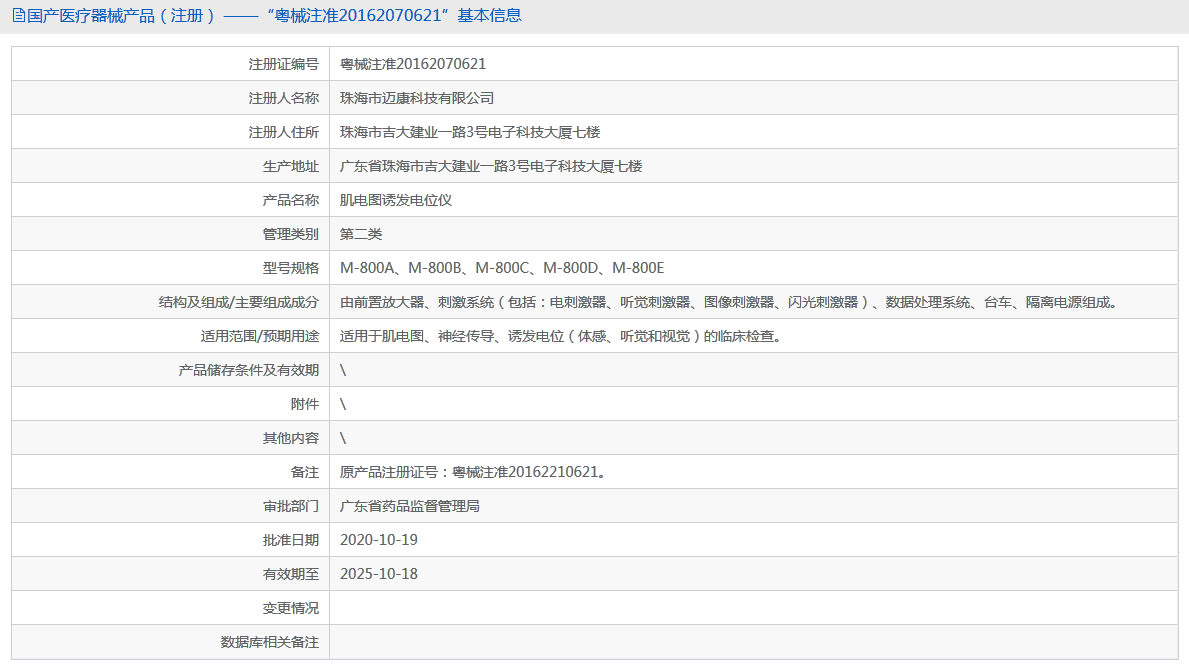Click the approval department 广东省药品监督管理局
Image resolution: width=1189 pixels, height=668 pixels.
coord(410,506)
